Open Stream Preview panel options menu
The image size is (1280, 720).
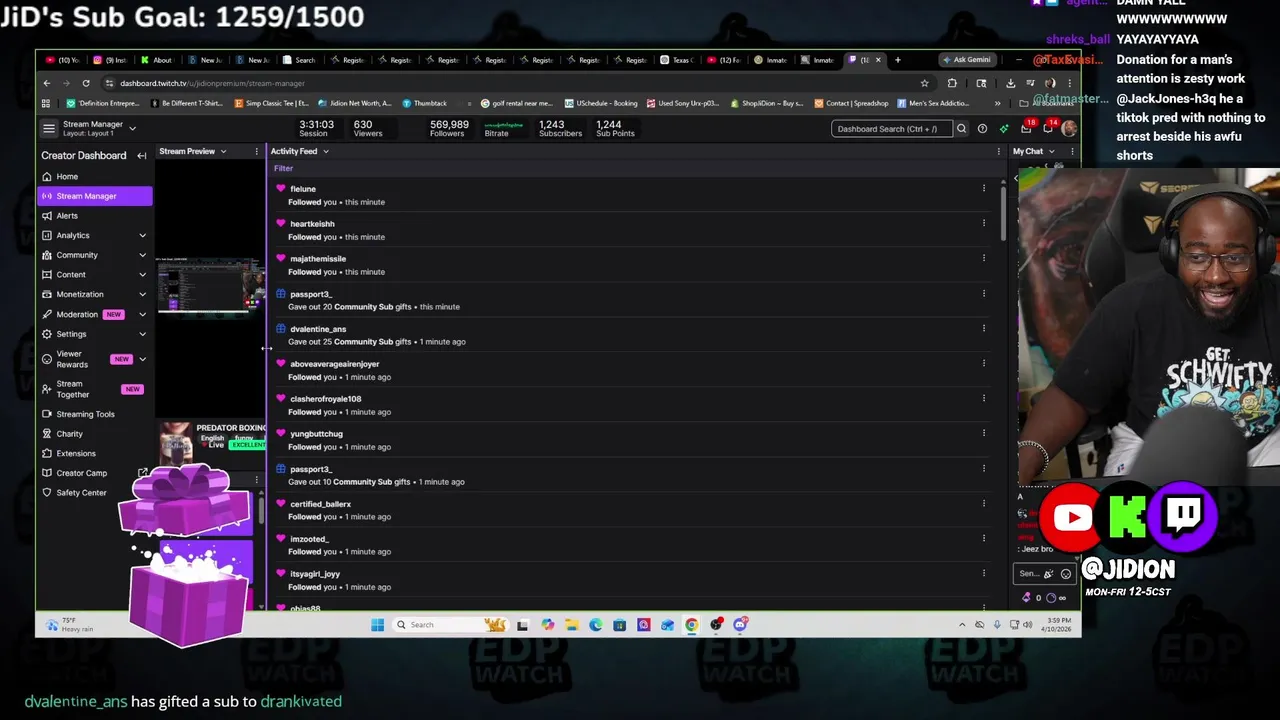click(256, 151)
